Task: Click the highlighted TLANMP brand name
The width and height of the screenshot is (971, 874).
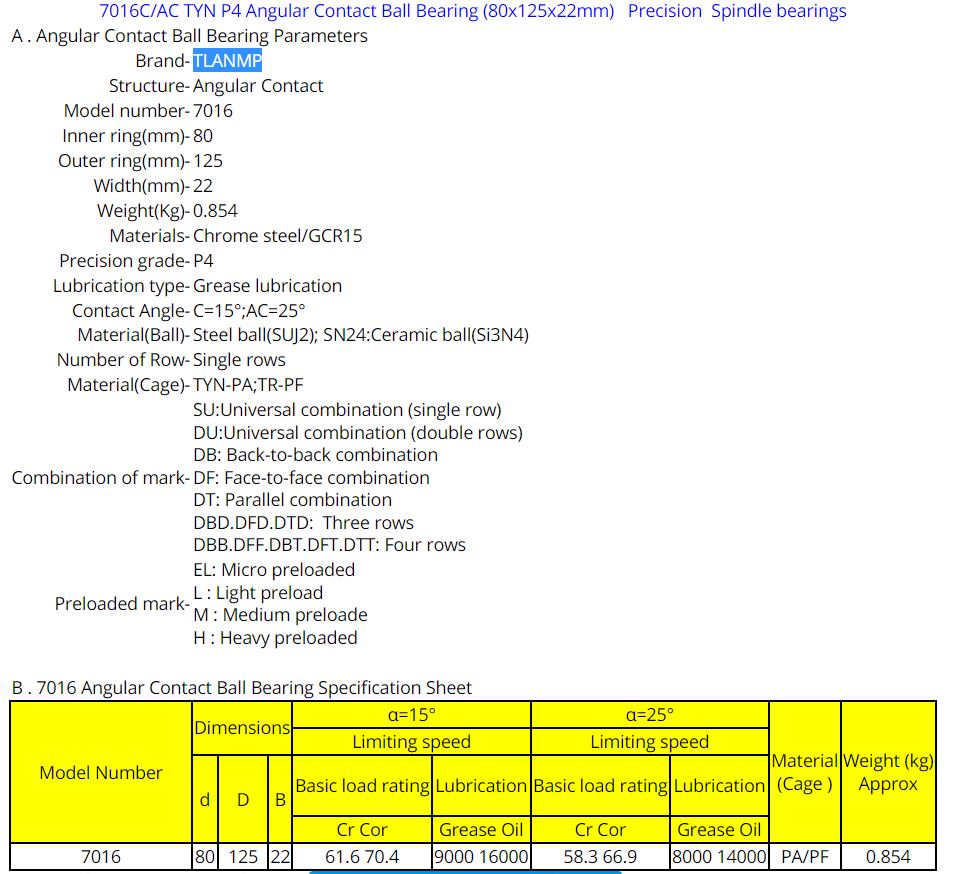Action: [x=227, y=61]
